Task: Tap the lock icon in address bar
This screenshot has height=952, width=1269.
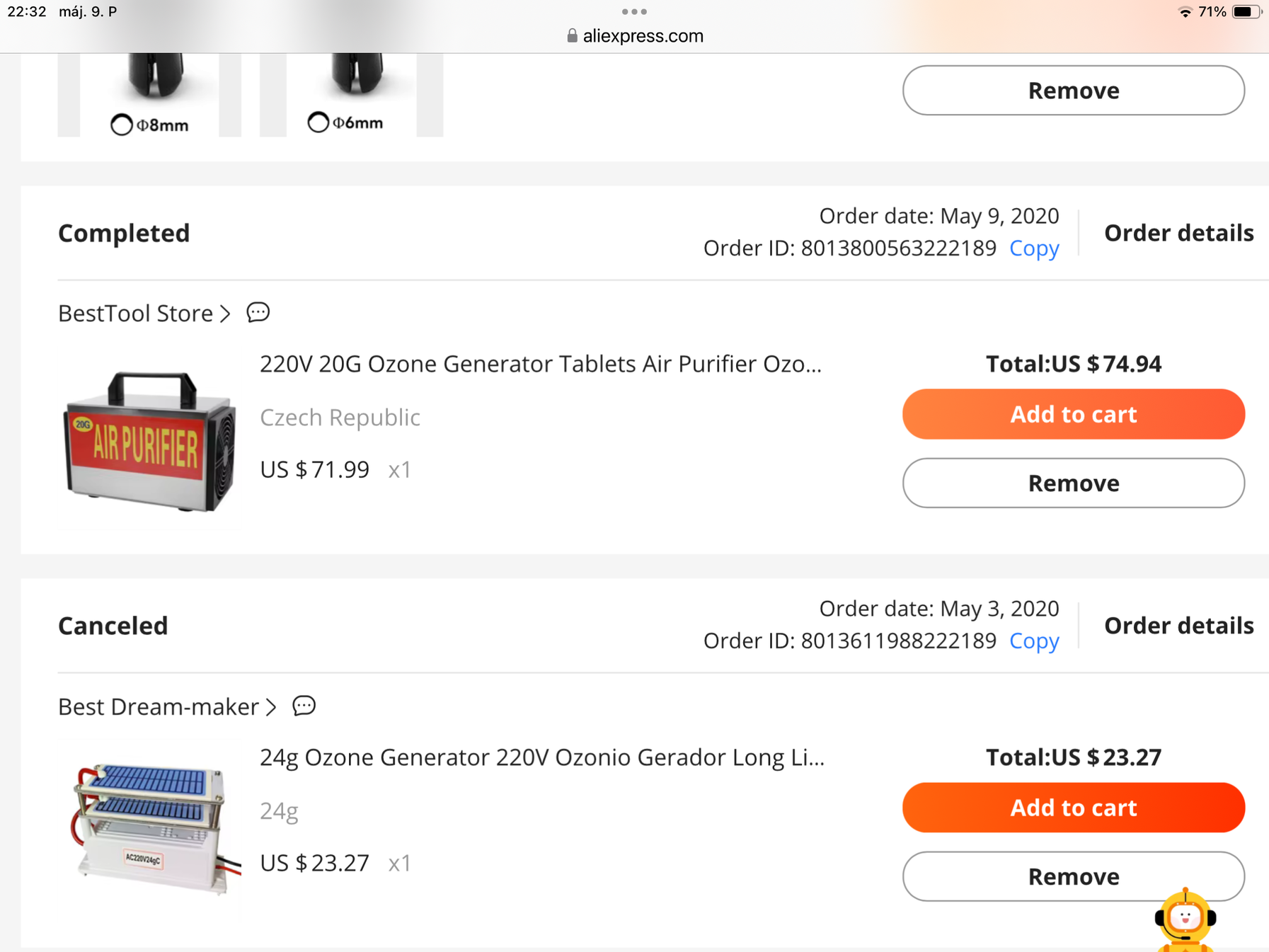Action: (572, 35)
